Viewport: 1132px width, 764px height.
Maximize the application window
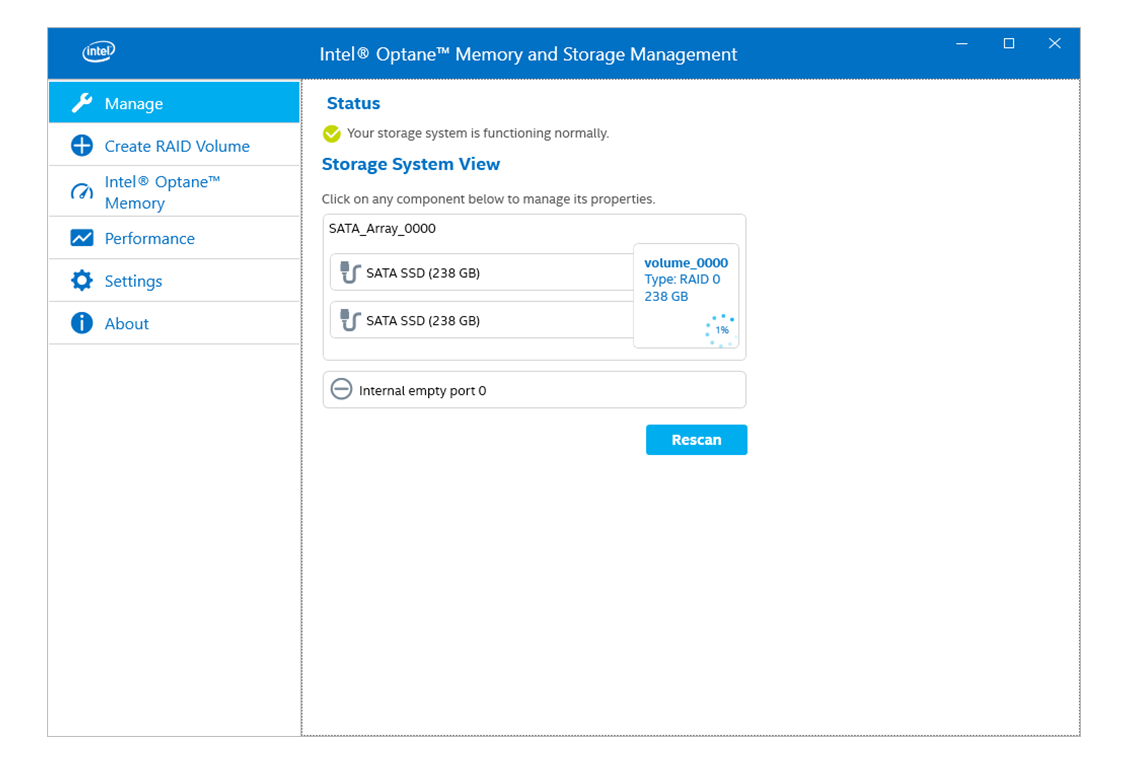[x=1008, y=43]
